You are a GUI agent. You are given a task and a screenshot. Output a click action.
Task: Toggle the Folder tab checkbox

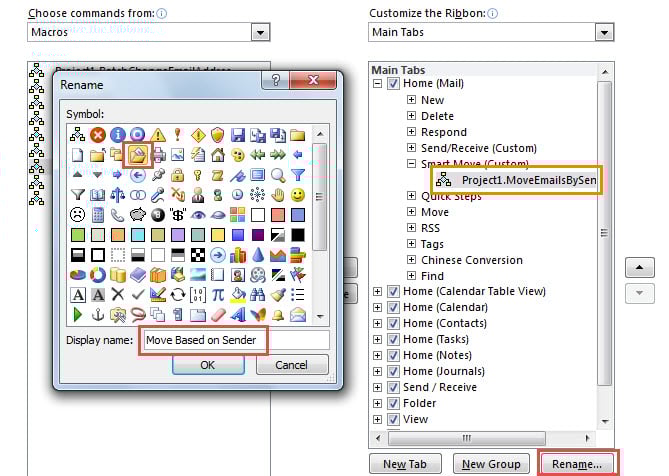393,403
